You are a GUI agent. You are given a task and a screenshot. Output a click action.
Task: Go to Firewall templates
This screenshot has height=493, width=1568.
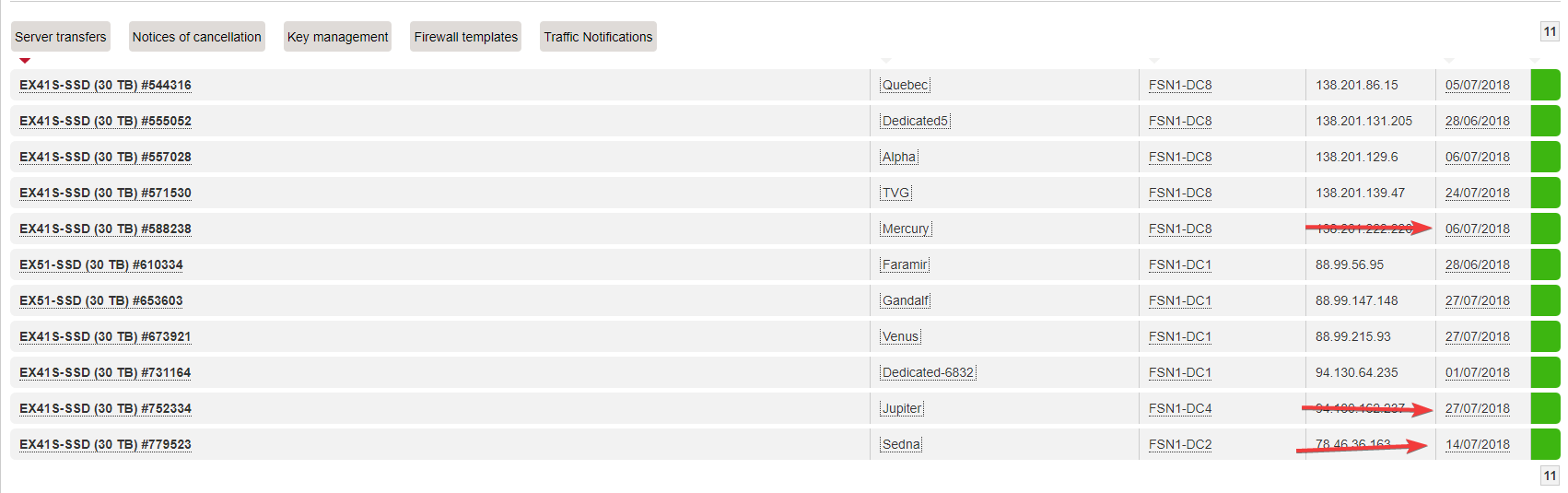point(465,37)
